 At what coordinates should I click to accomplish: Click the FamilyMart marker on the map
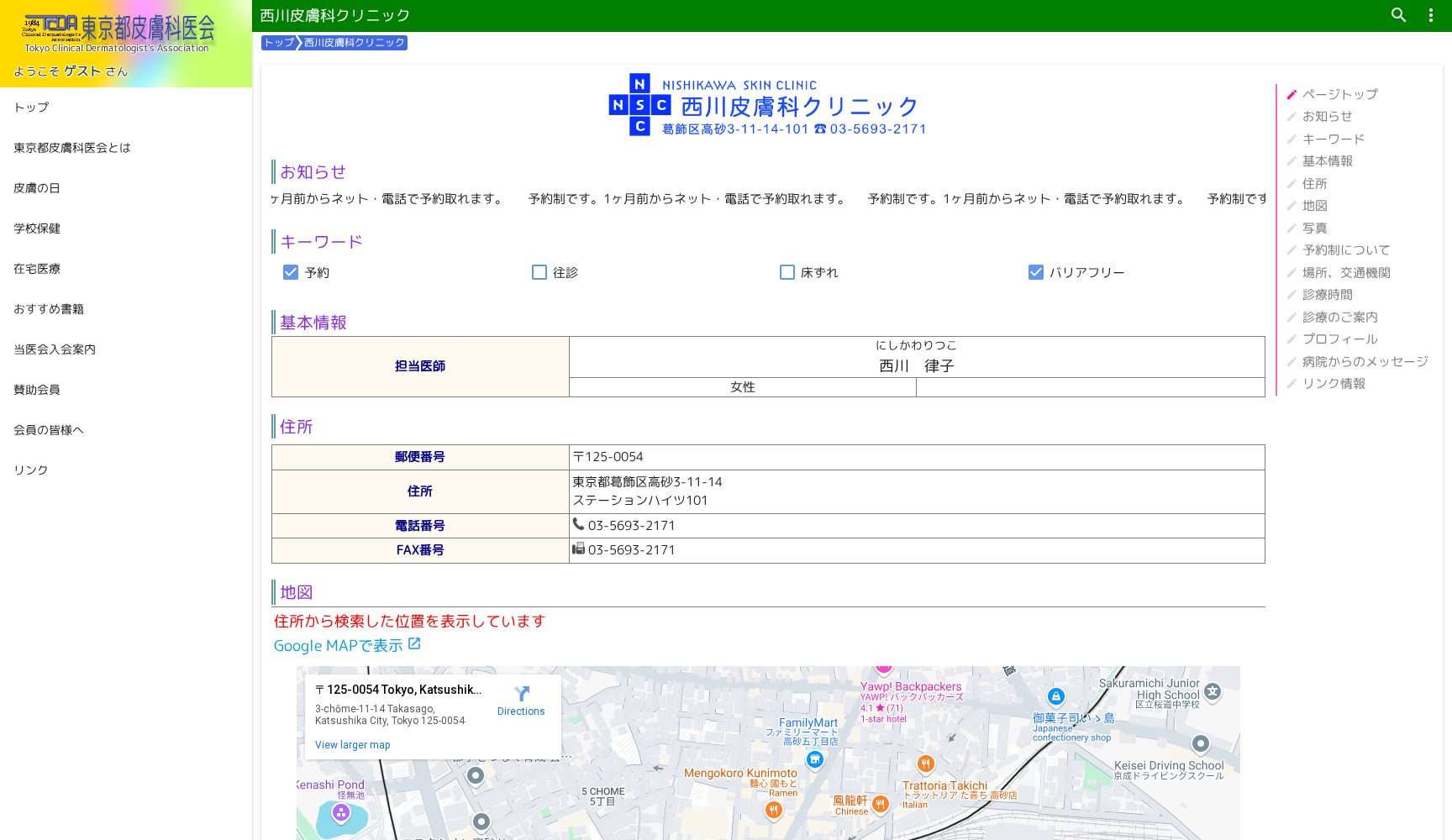(814, 759)
